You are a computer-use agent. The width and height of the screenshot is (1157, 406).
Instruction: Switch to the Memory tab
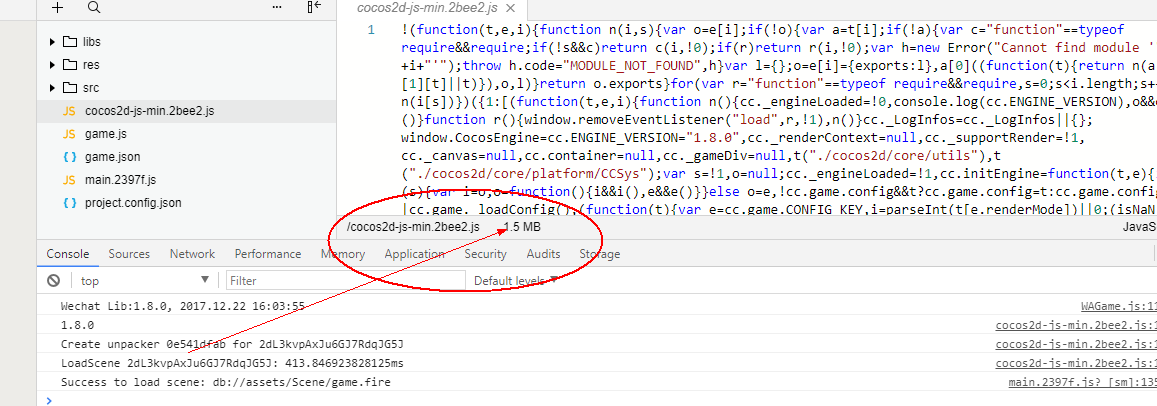[x=343, y=253]
